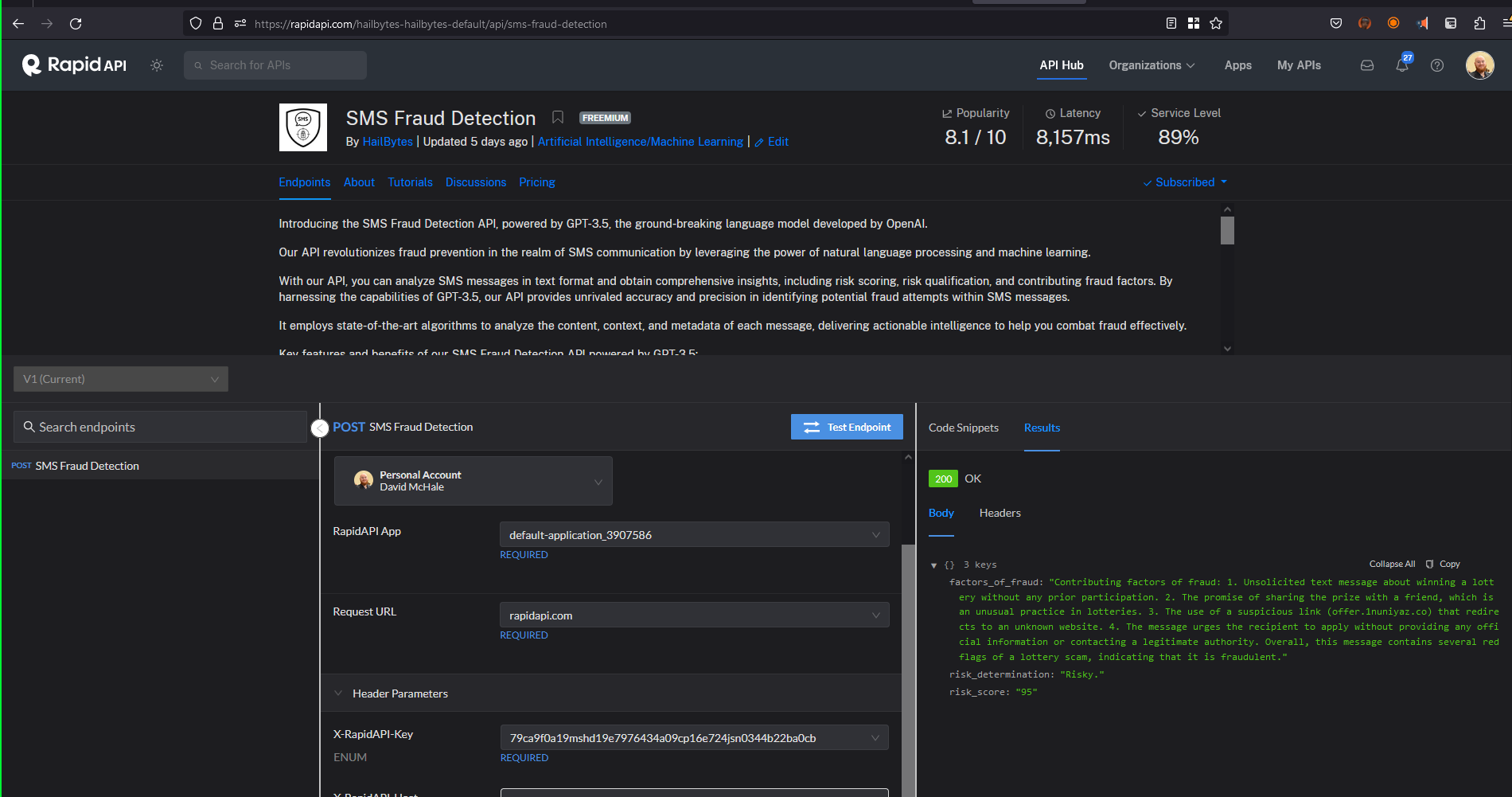Open browser reader view icon
This screenshot has height=797, width=1512.
click(1171, 23)
